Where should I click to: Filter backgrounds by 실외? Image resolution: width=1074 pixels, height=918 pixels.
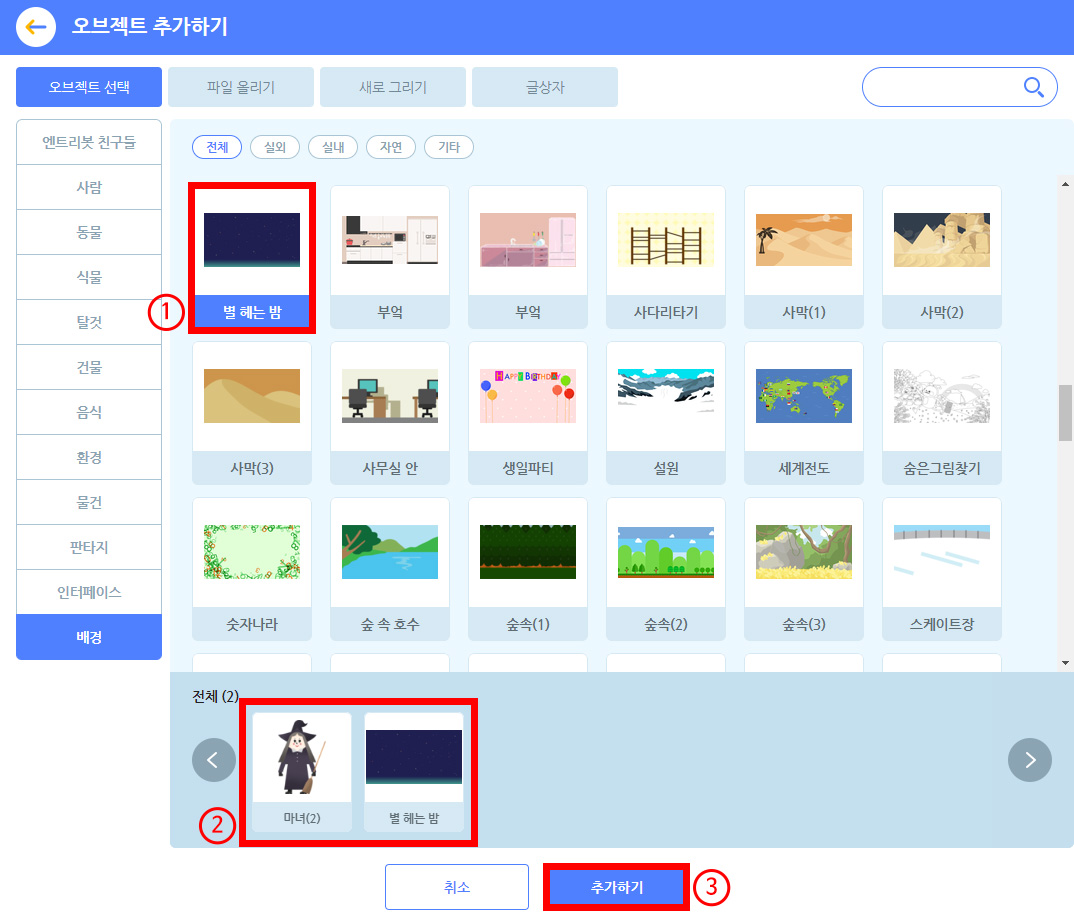[275, 147]
